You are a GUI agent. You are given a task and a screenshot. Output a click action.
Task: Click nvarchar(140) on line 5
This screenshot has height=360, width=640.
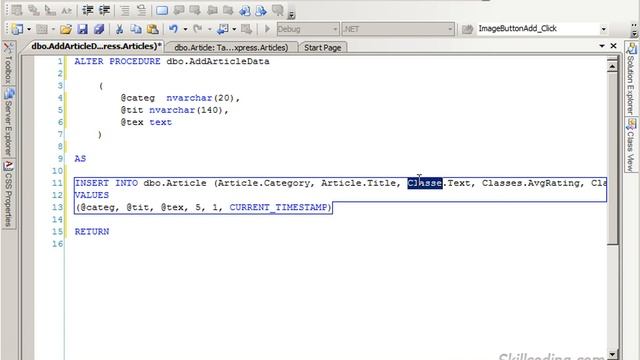(187, 110)
